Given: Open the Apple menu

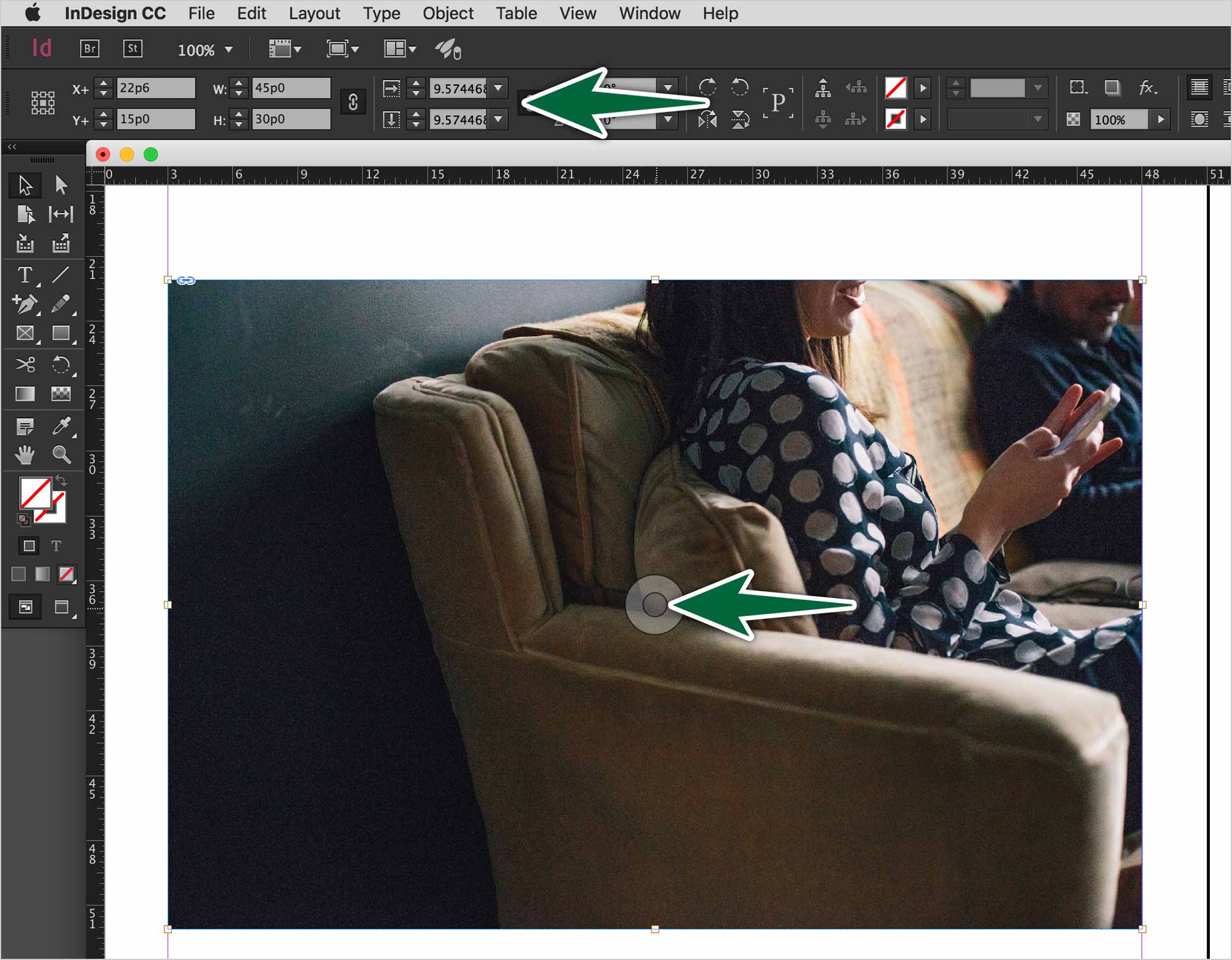Looking at the screenshot, I should click(33, 12).
